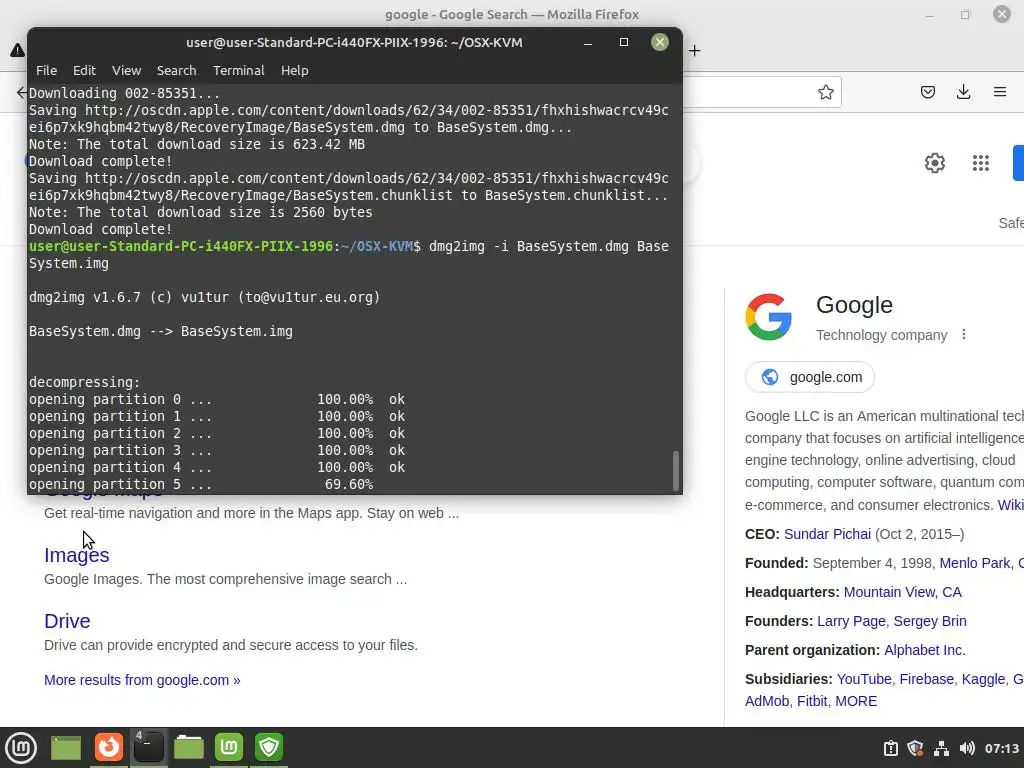Open the File menu in terminal
Image resolution: width=1024 pixels, height=768 pixels.
point(46,71)
